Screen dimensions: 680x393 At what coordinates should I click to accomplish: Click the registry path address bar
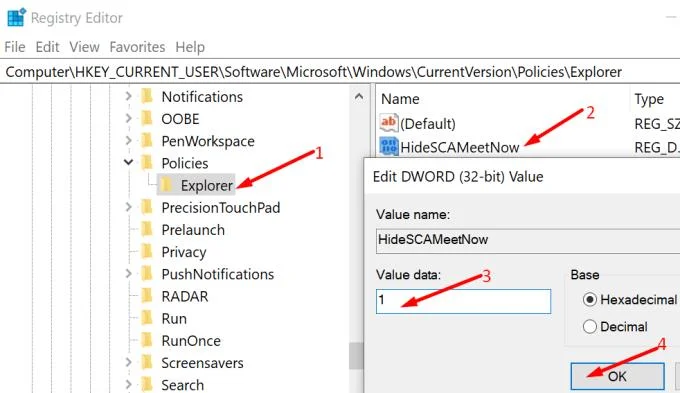[x=340, y=72]
